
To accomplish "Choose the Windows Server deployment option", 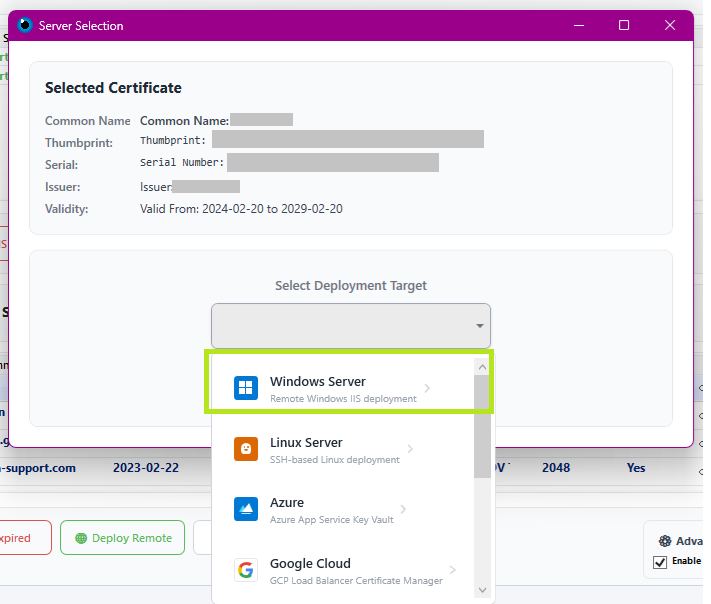I will (343, 388).
